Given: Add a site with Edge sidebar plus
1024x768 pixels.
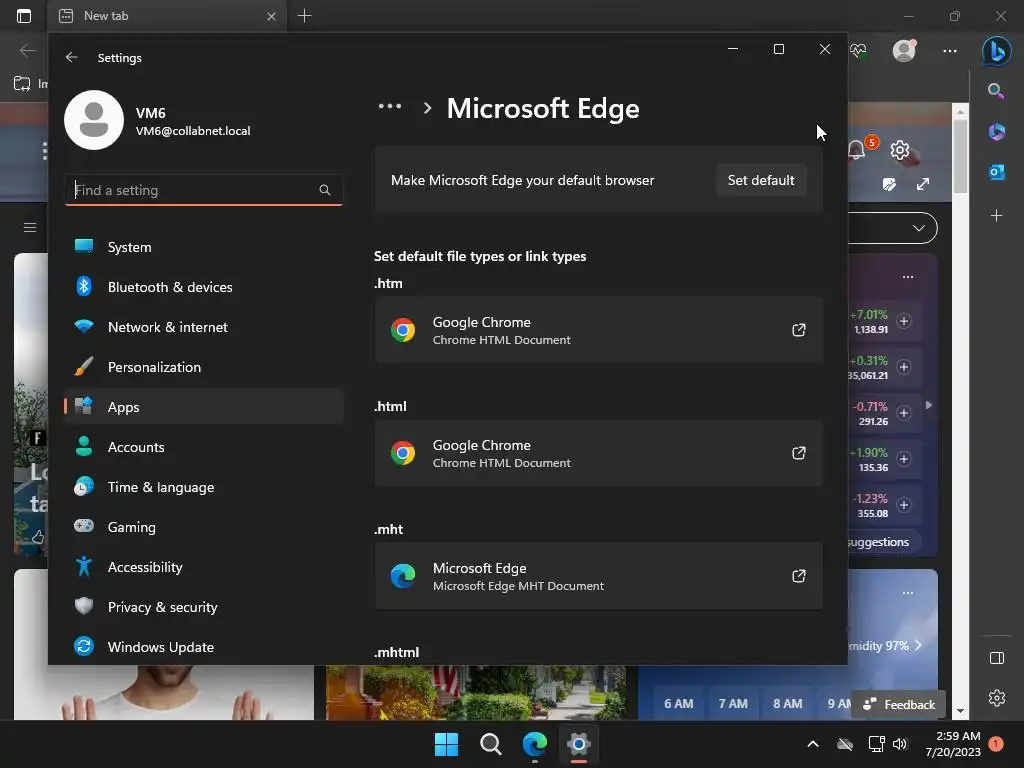Looking at the screenshot, I should pos(997,215).
